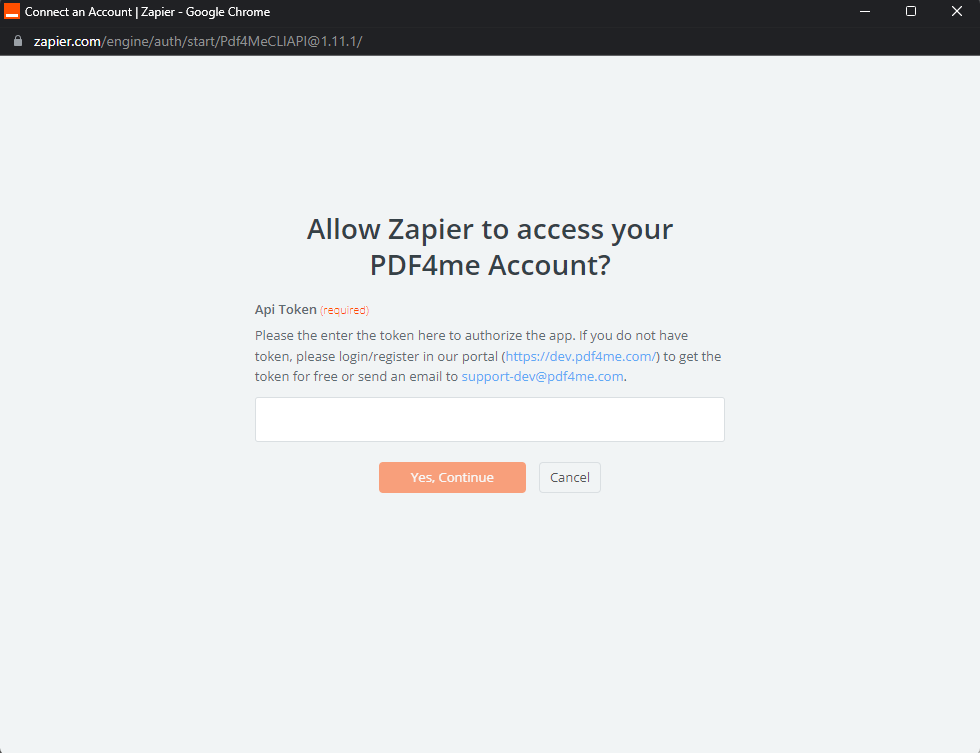Open the https://dev.pdf4me.com/ link
This screenshot has width=980, height=753.
[581, 356]
